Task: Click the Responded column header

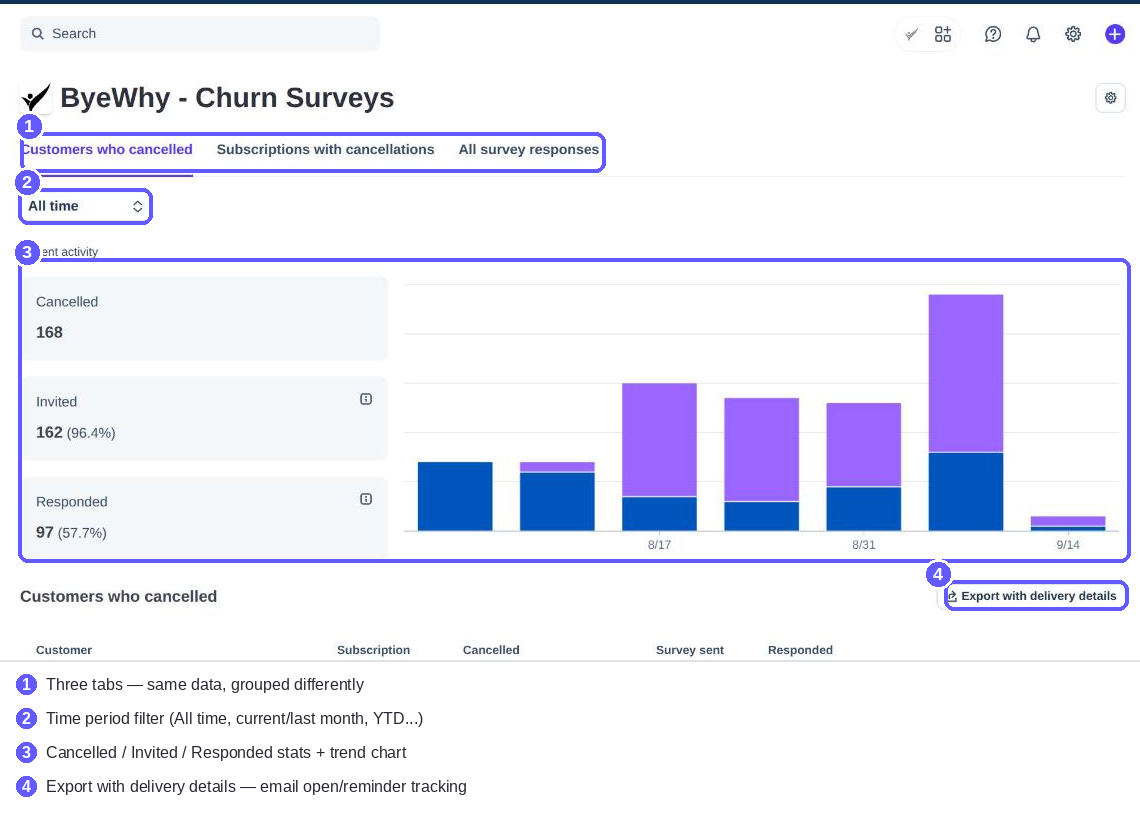Action: (x=800, y=650)
